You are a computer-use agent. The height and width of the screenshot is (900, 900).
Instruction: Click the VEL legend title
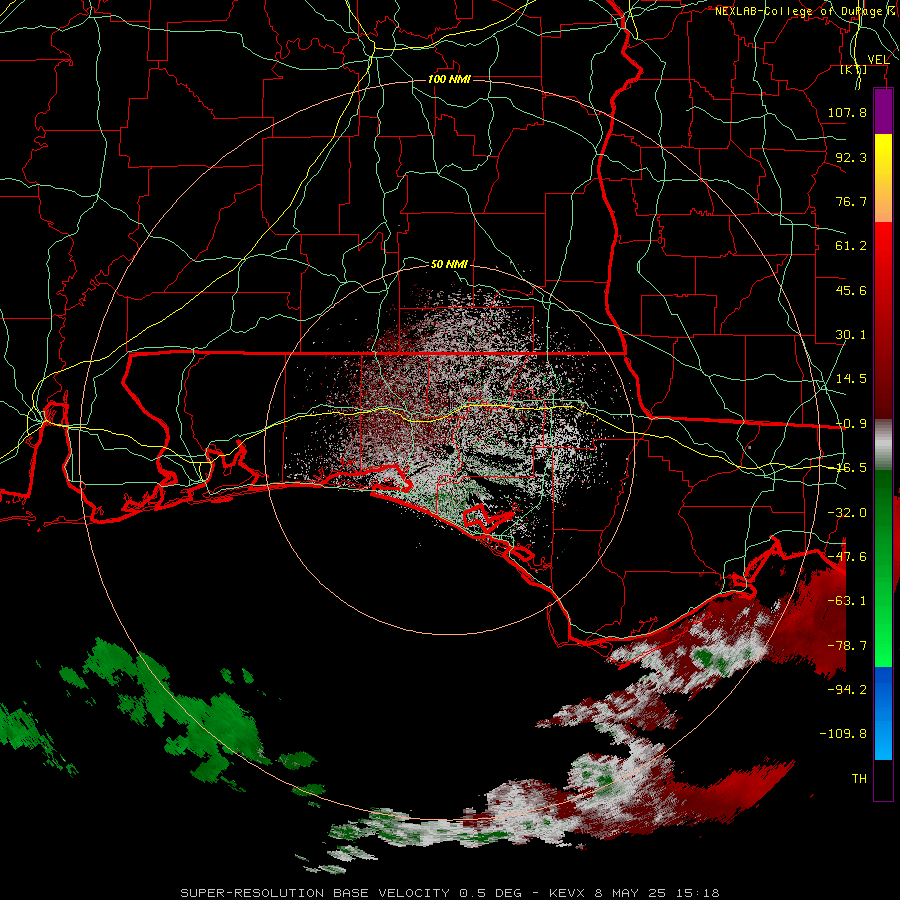[x=878, y=59]
